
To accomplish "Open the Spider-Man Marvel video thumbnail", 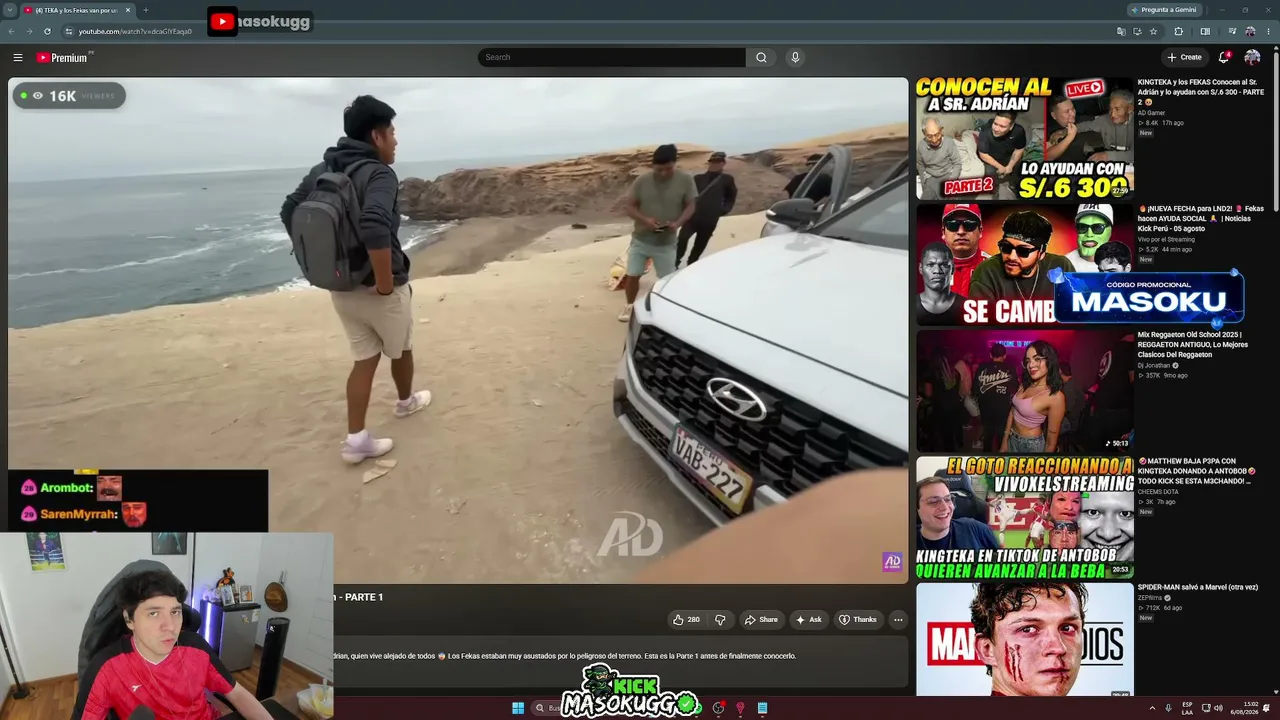I will [x=1024, y=640].
